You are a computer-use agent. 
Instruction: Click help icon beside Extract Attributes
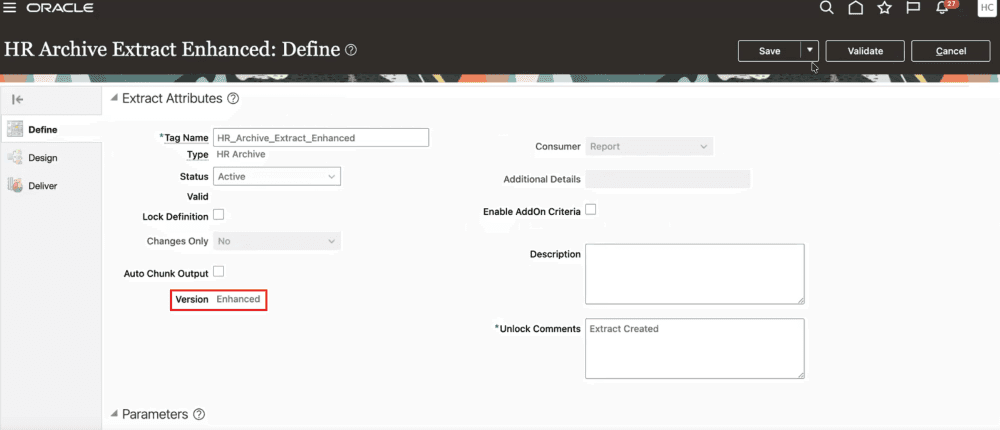coord(233,98)
